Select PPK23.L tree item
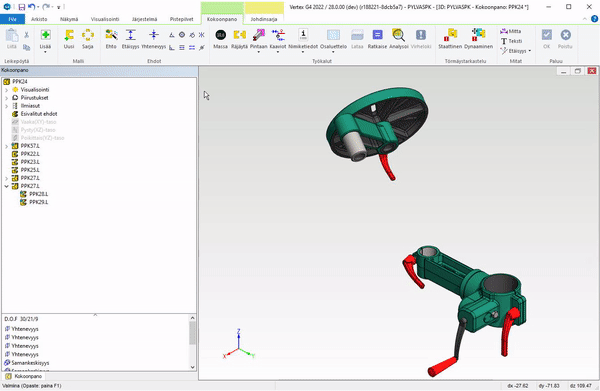 26,162
